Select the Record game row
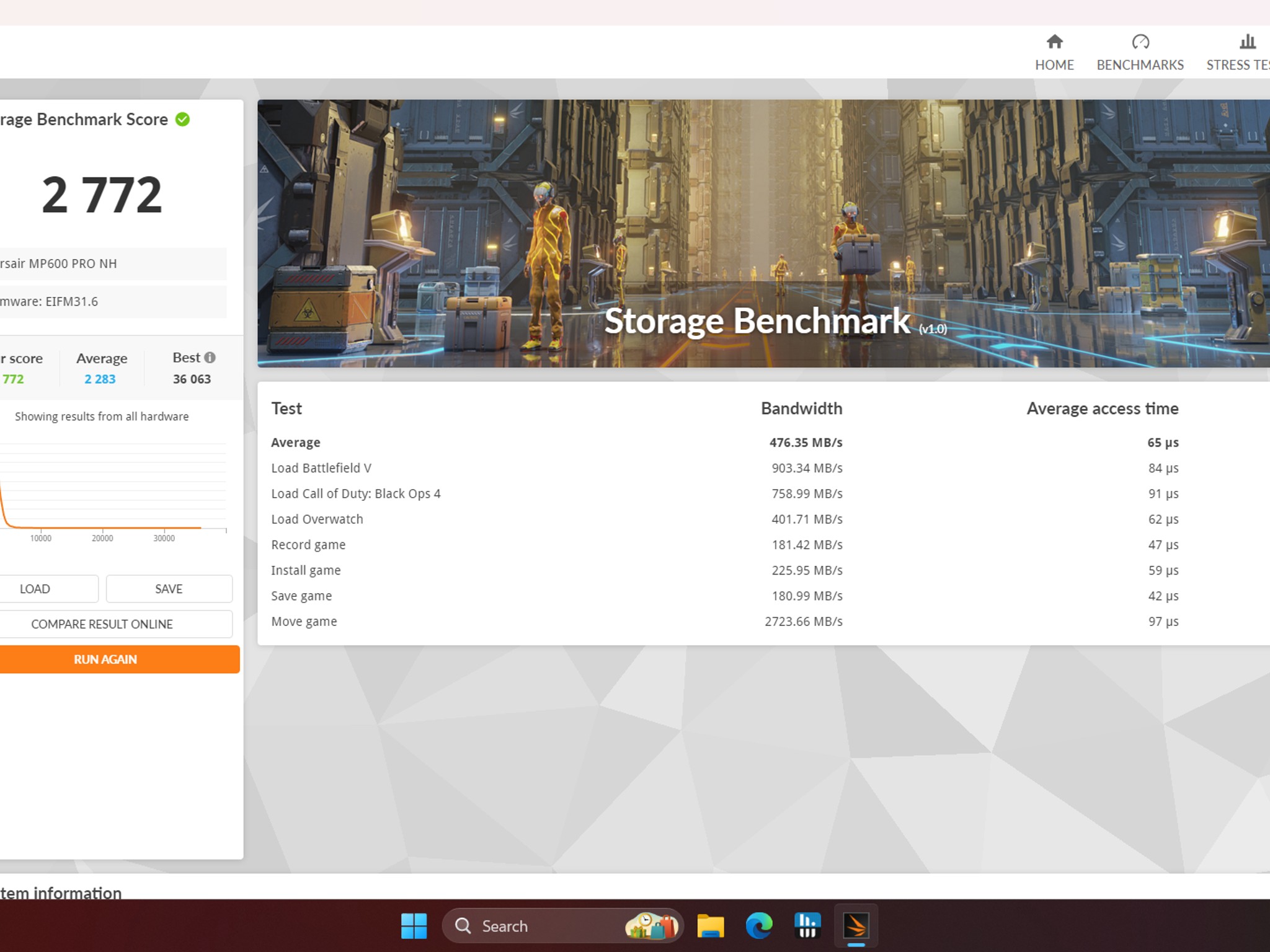The height and width of the screenshot is (952, 1270). [x=724, y=545]
